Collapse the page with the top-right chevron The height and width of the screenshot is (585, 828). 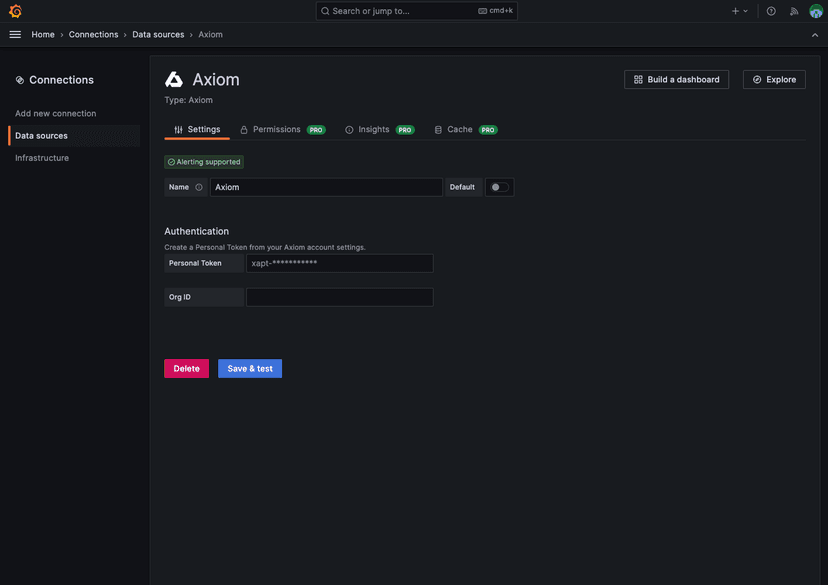click(813, 33)
